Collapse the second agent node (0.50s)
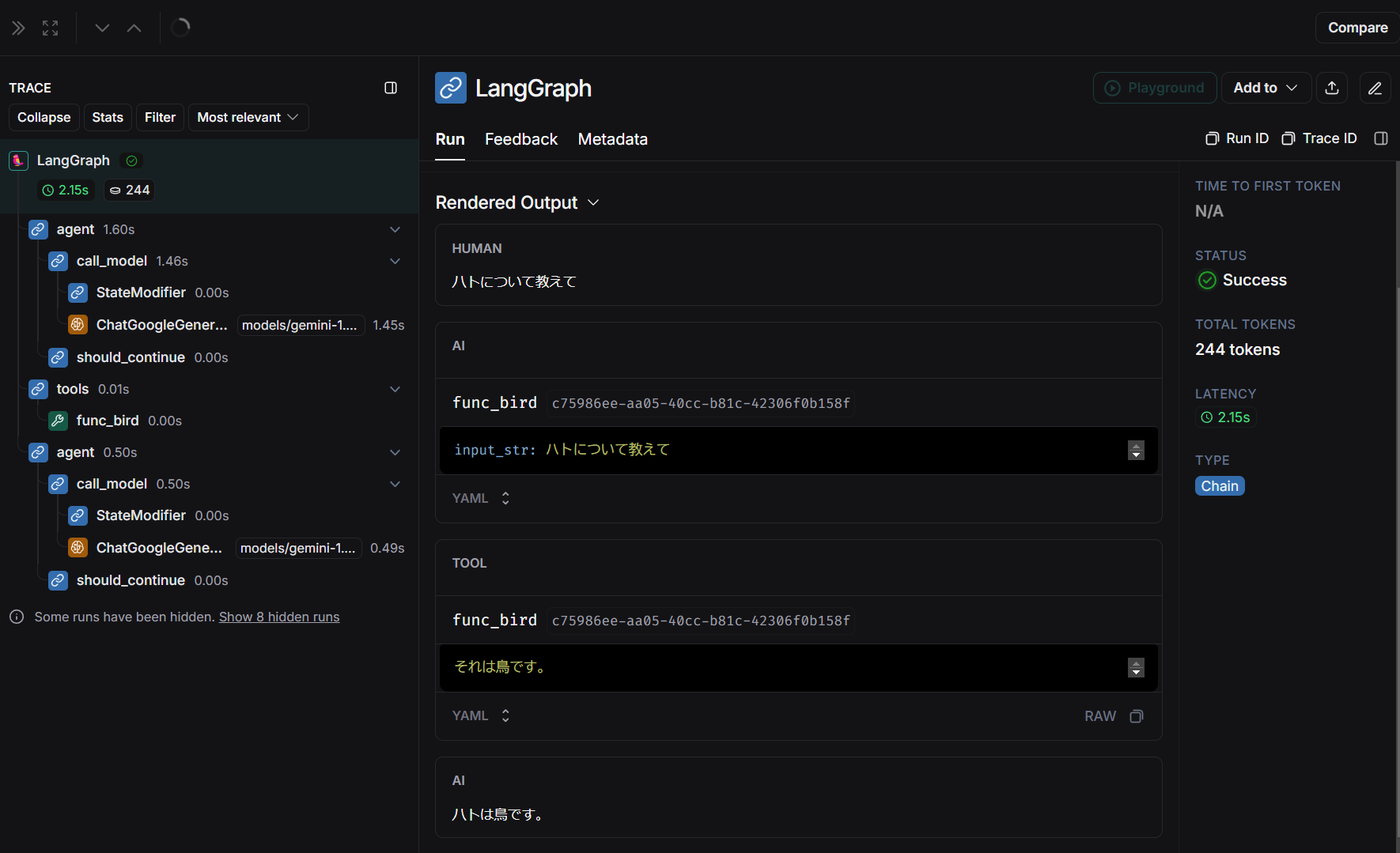Image resolution: width=1400 pixels, height=853 pixels. click(395, 452)
